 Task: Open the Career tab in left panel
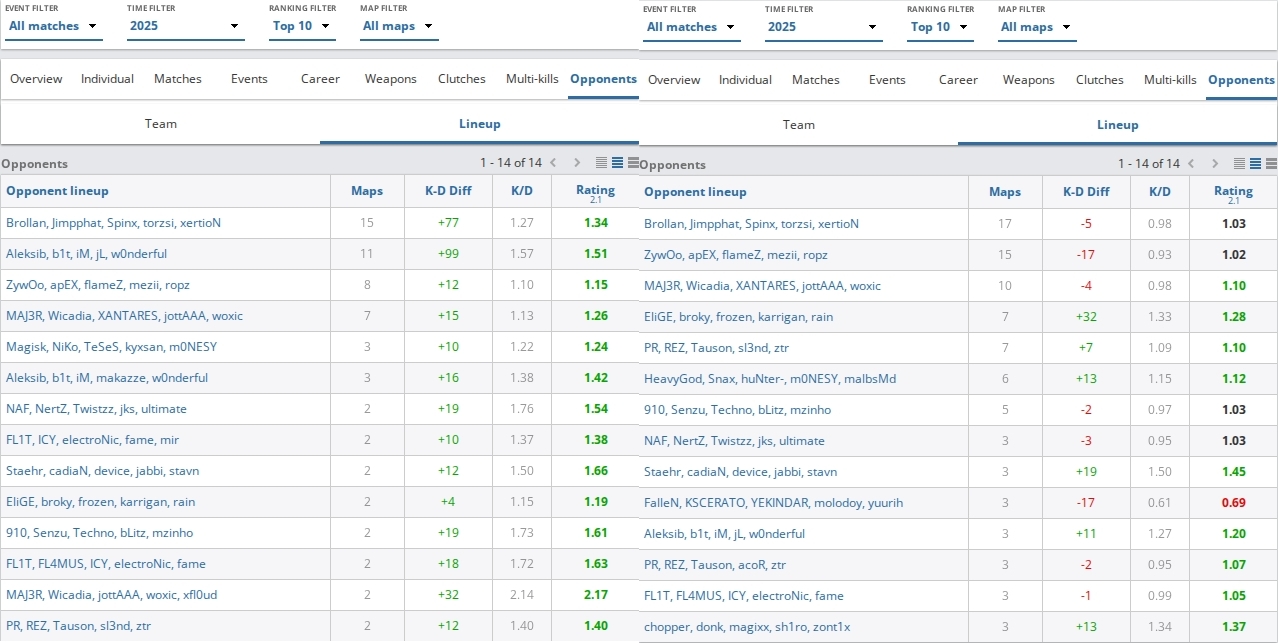tap(320, 79)
